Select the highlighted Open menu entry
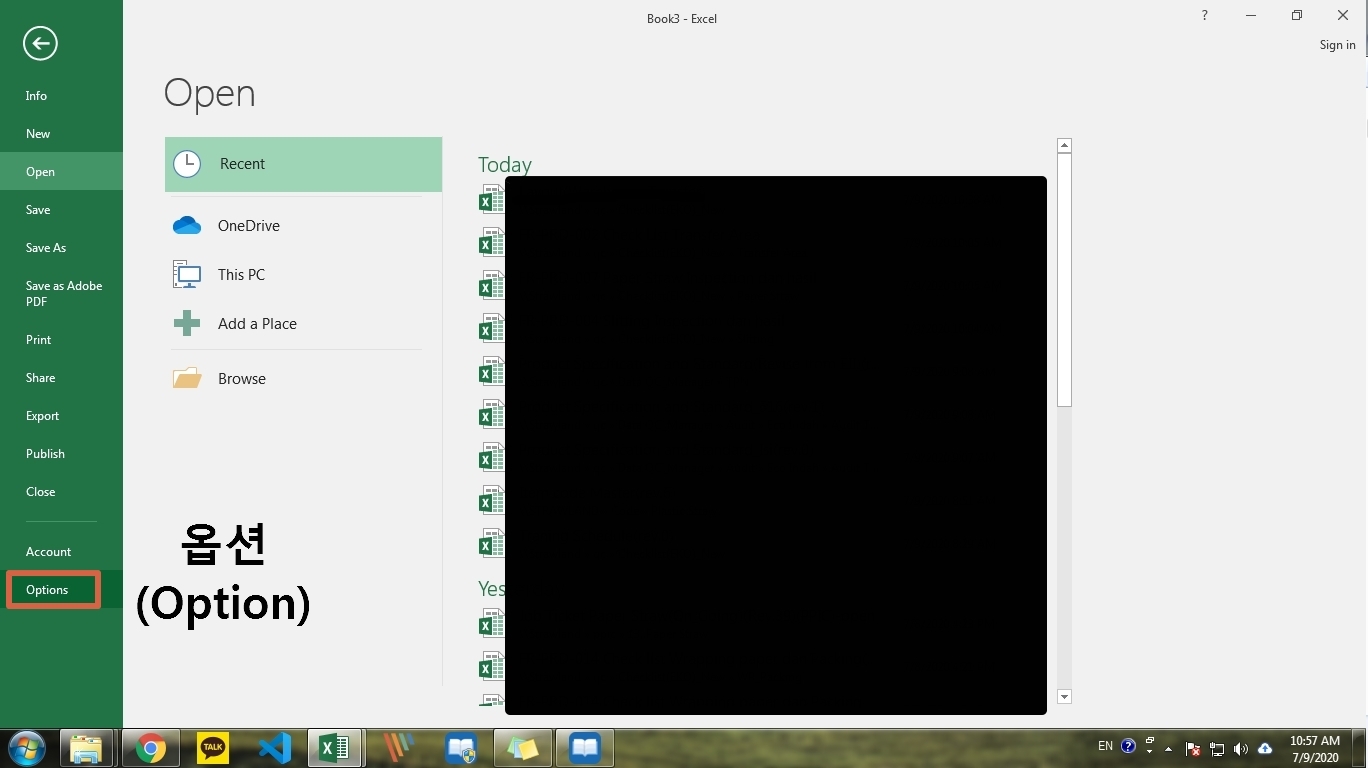This screenshot has height=768, width=1368. 61,172
